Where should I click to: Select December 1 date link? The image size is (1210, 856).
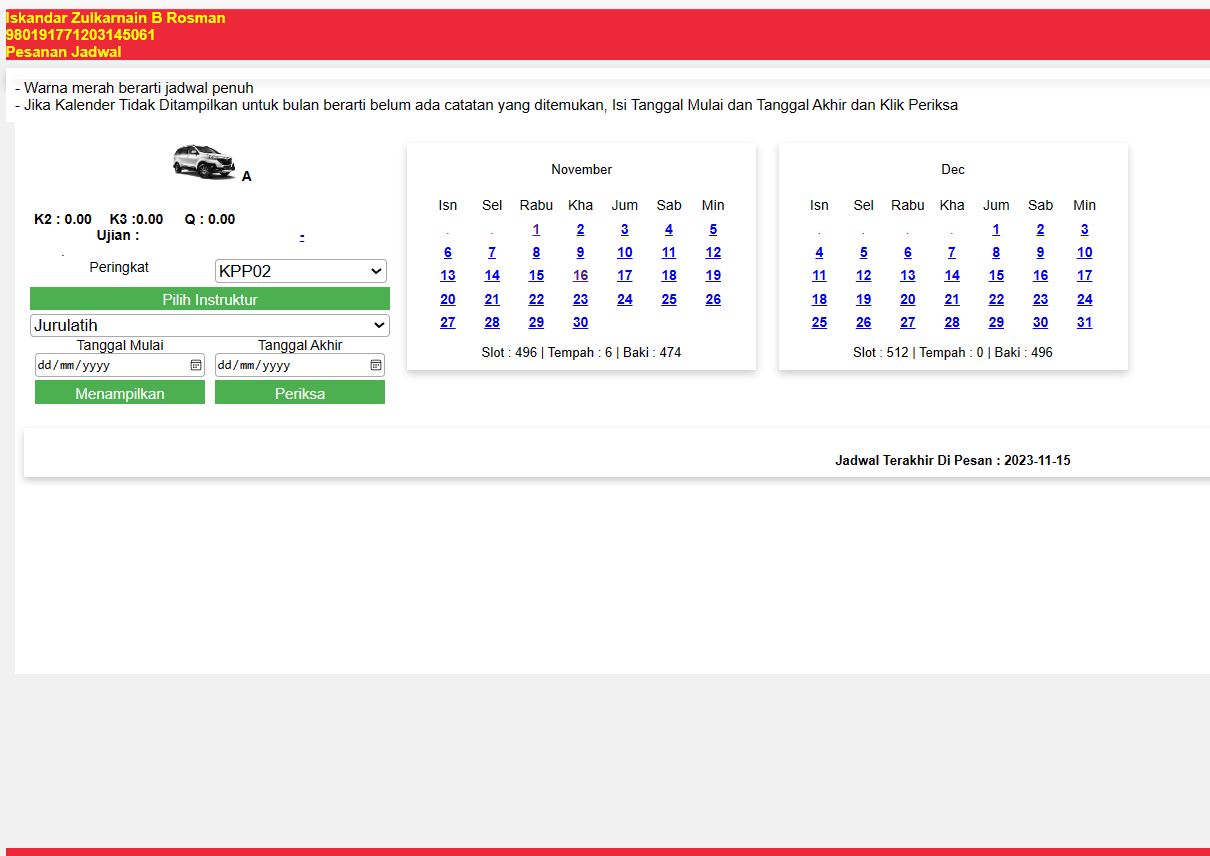(996, 230)
